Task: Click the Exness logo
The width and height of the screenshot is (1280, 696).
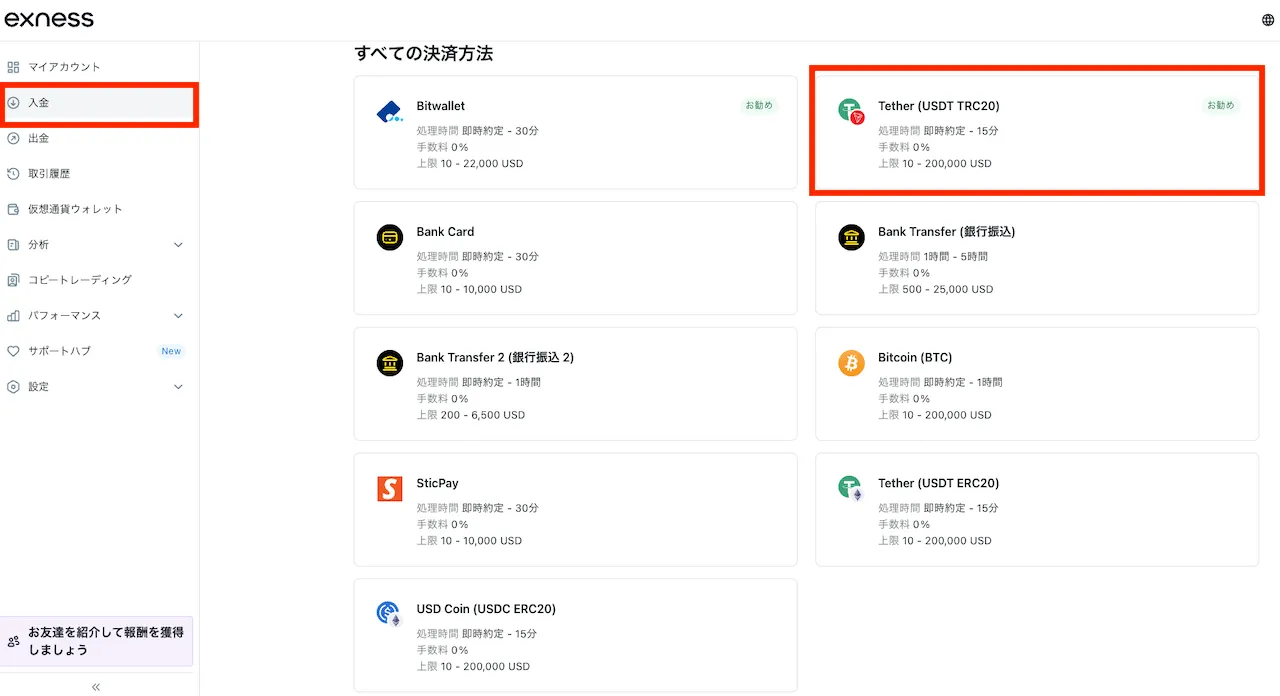Action: [49, 19]
